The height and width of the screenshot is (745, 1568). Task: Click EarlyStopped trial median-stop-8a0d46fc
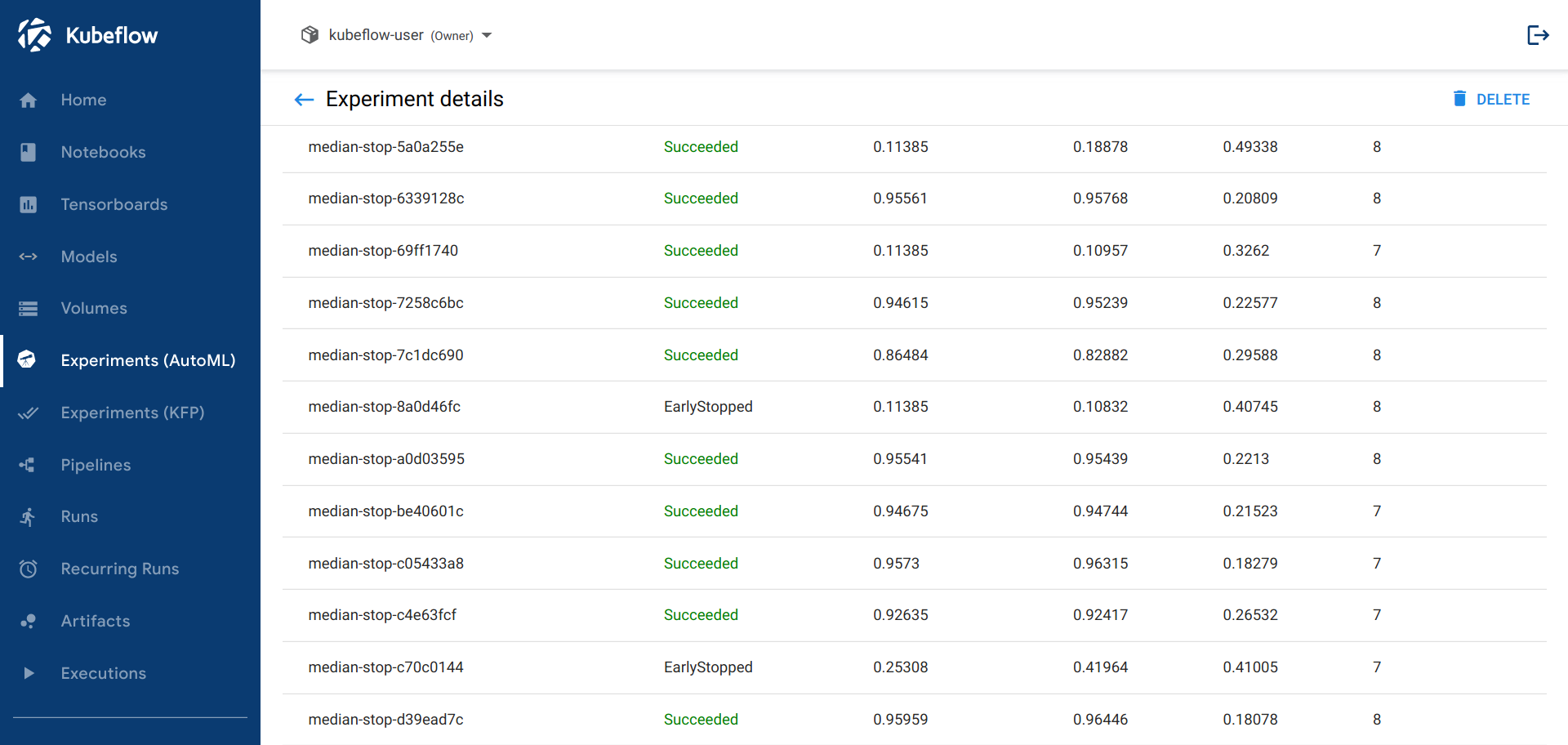[385, 407]
